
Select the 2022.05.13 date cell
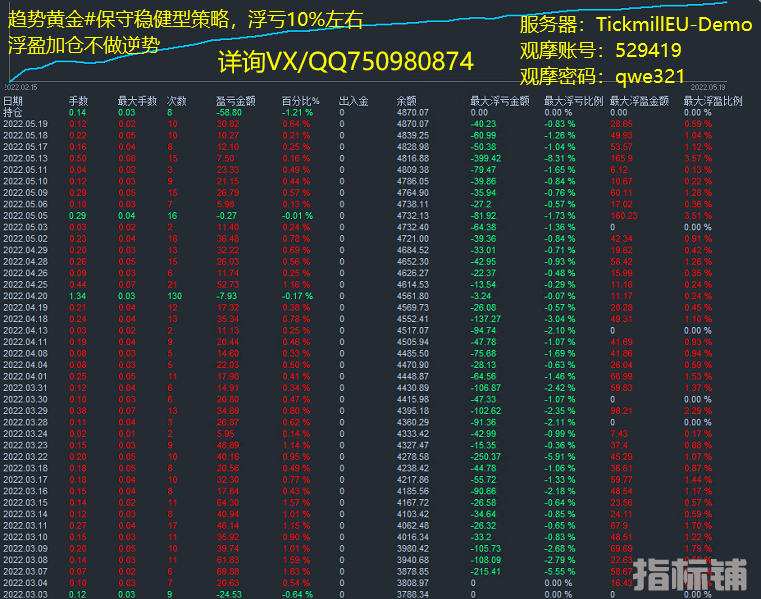pyautogui.click(x=25, y=158)
